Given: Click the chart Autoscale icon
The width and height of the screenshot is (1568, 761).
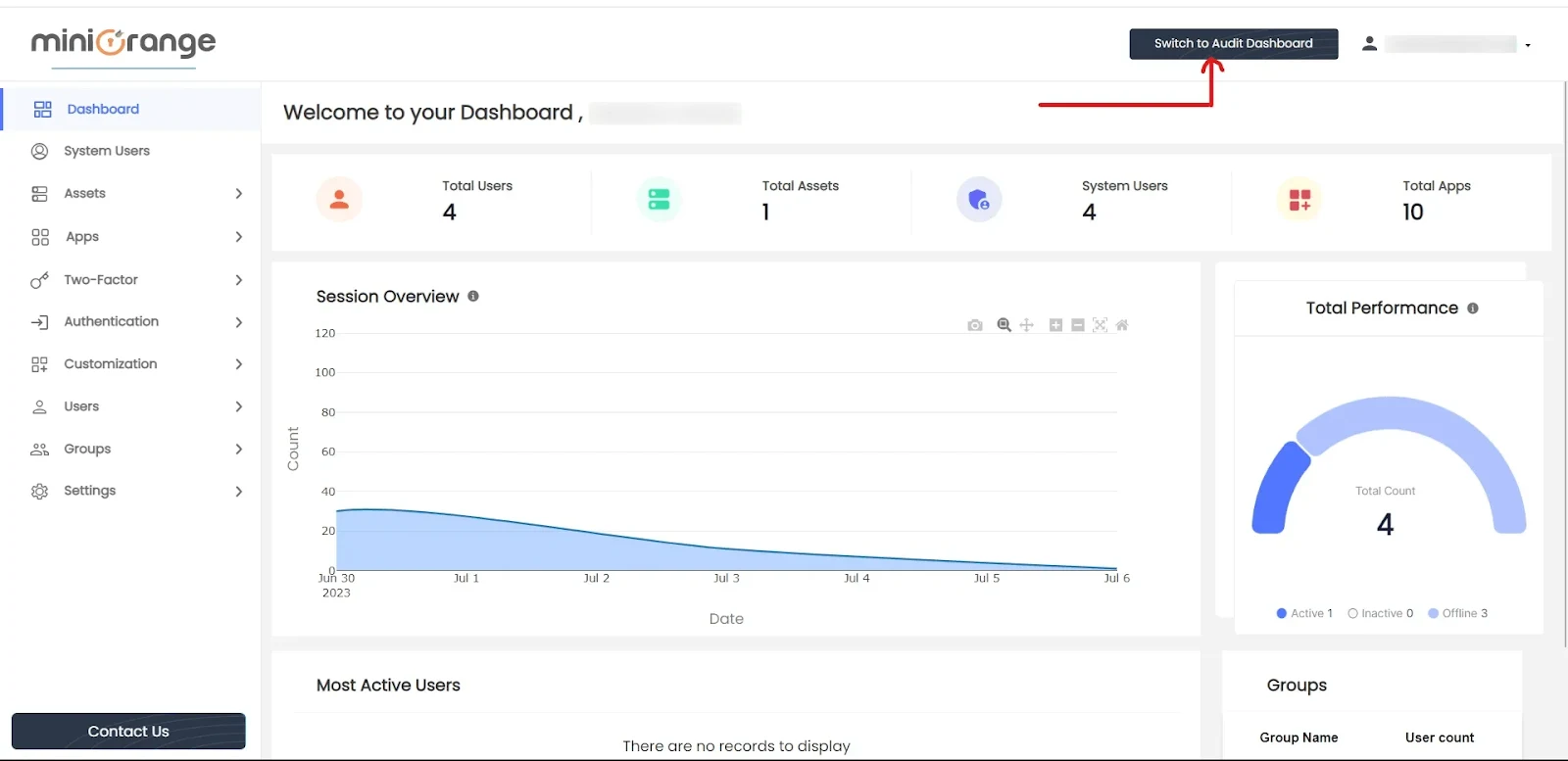Looking at the screenshot, I should 1100,325.
